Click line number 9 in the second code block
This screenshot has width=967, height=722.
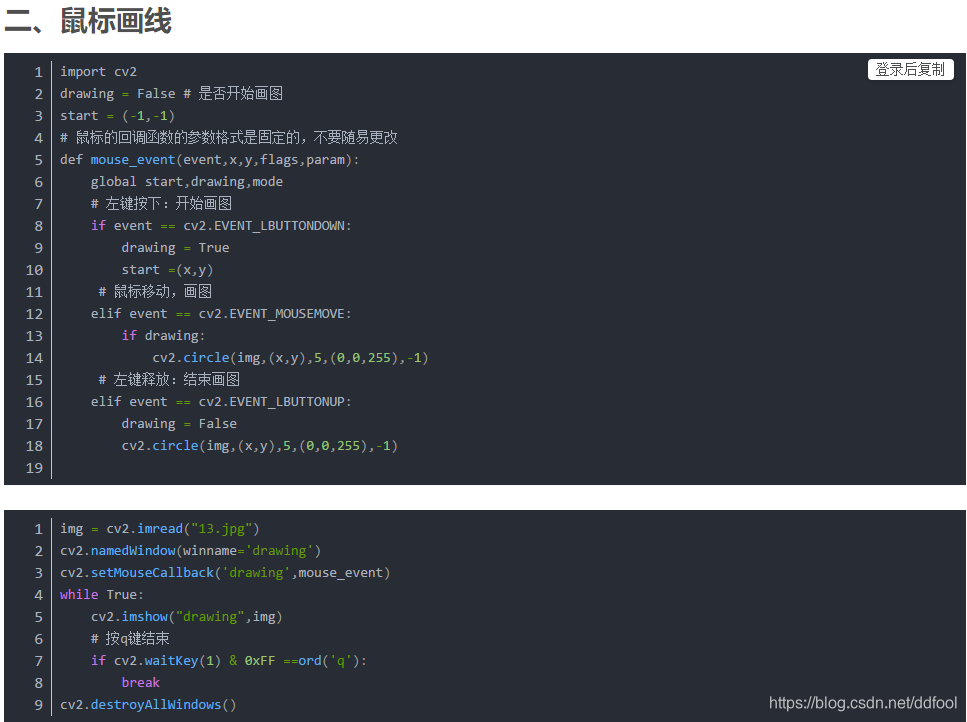(38, 705)
